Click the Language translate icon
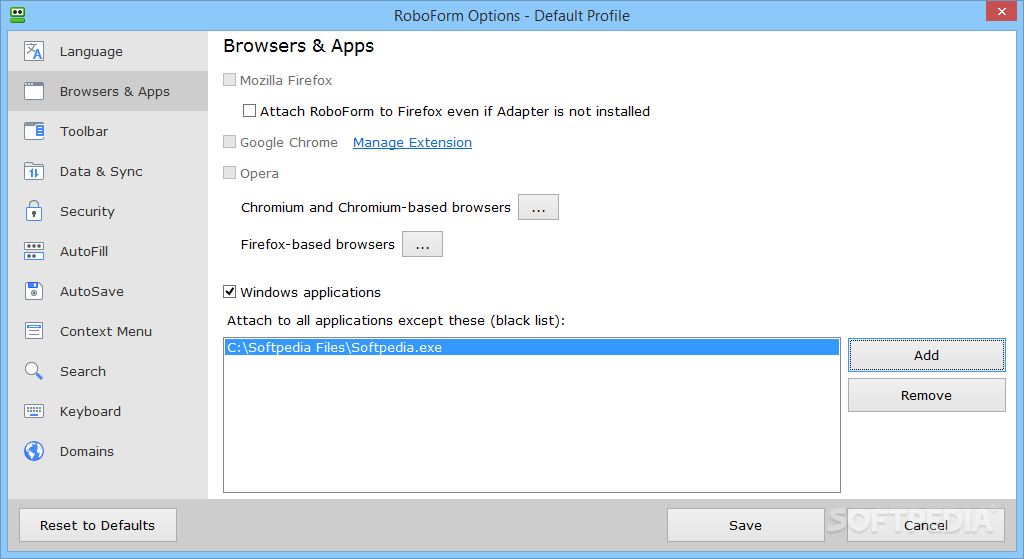Image resolution: width=1024 pixels, height=559 pixels. (34, 51)
